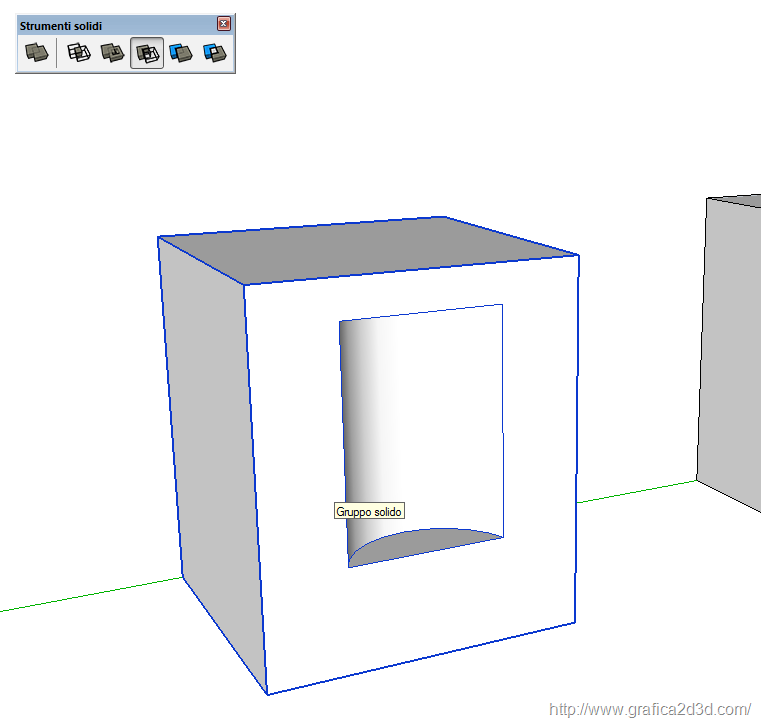761x720 pixels.
Task: Close the Strumenti solidi toolbar
Action: (224, 23)
